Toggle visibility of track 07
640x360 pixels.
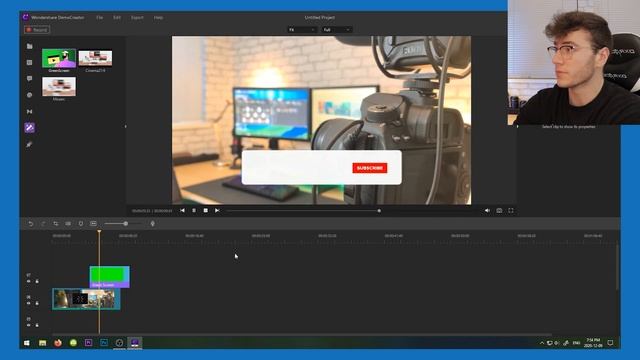tap(29, 281)
